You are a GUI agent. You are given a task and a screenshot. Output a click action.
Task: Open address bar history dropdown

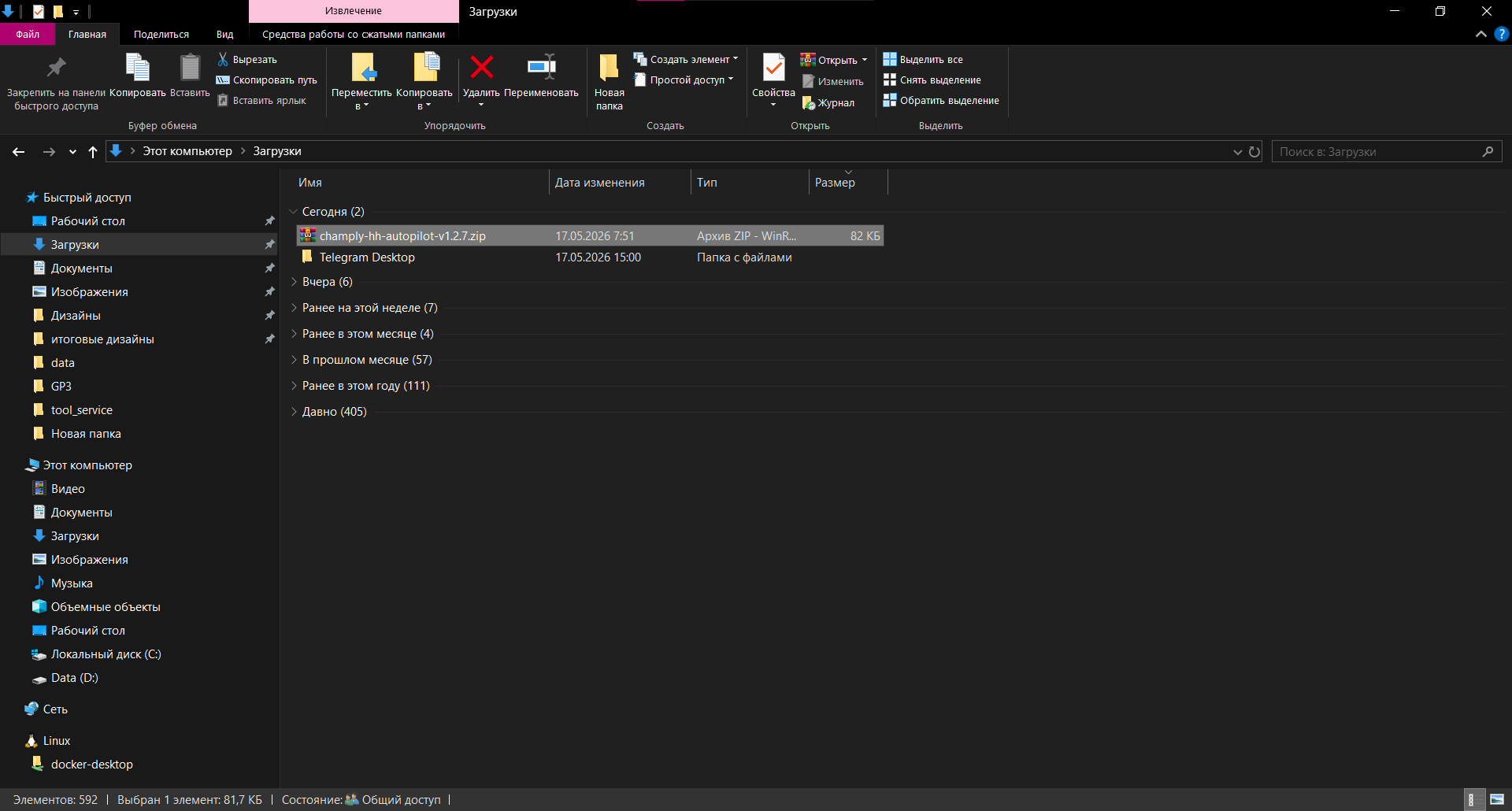1237,152
